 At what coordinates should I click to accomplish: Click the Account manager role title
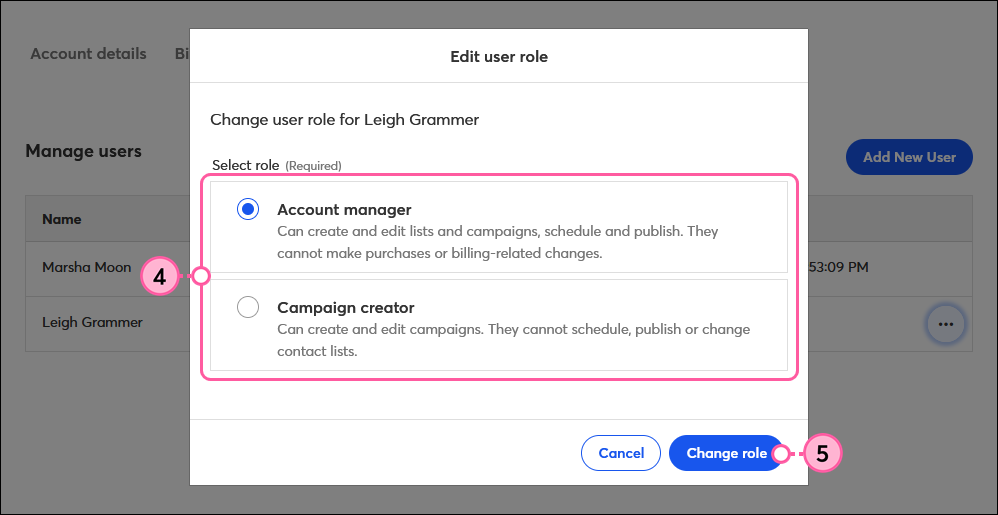coord(344,209)
